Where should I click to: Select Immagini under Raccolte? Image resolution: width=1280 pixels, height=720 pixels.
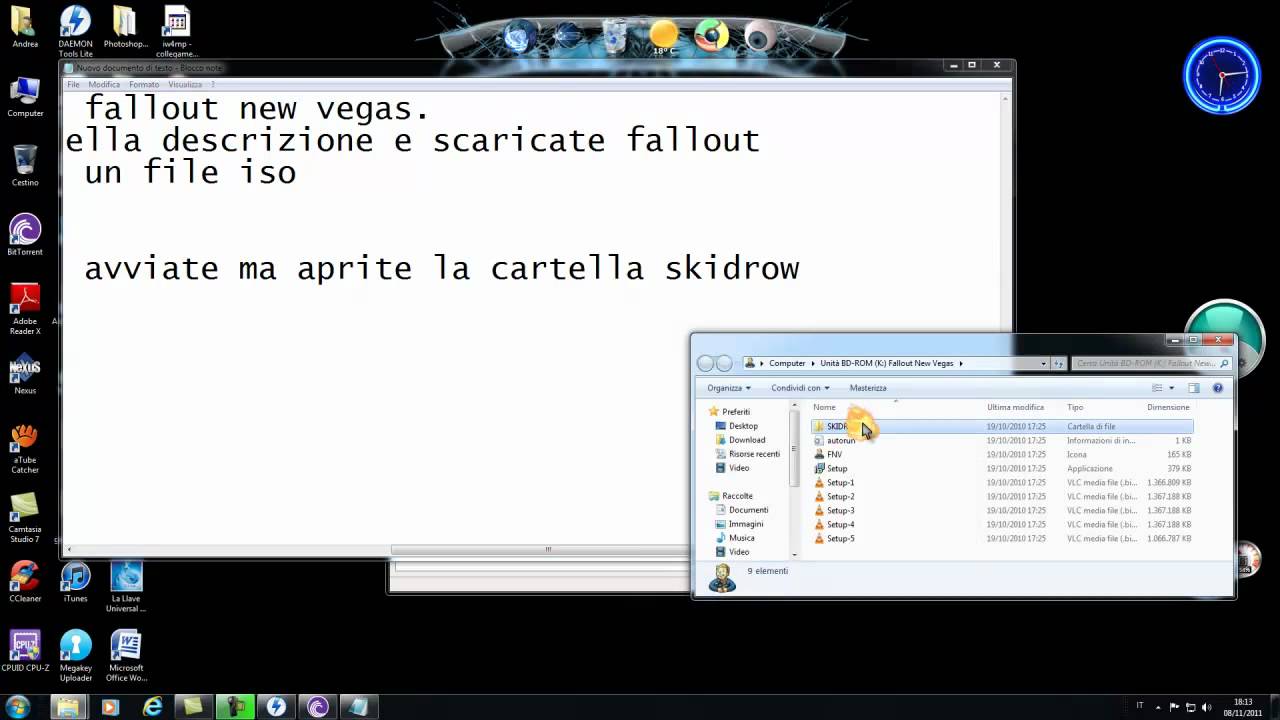[746, 524]
